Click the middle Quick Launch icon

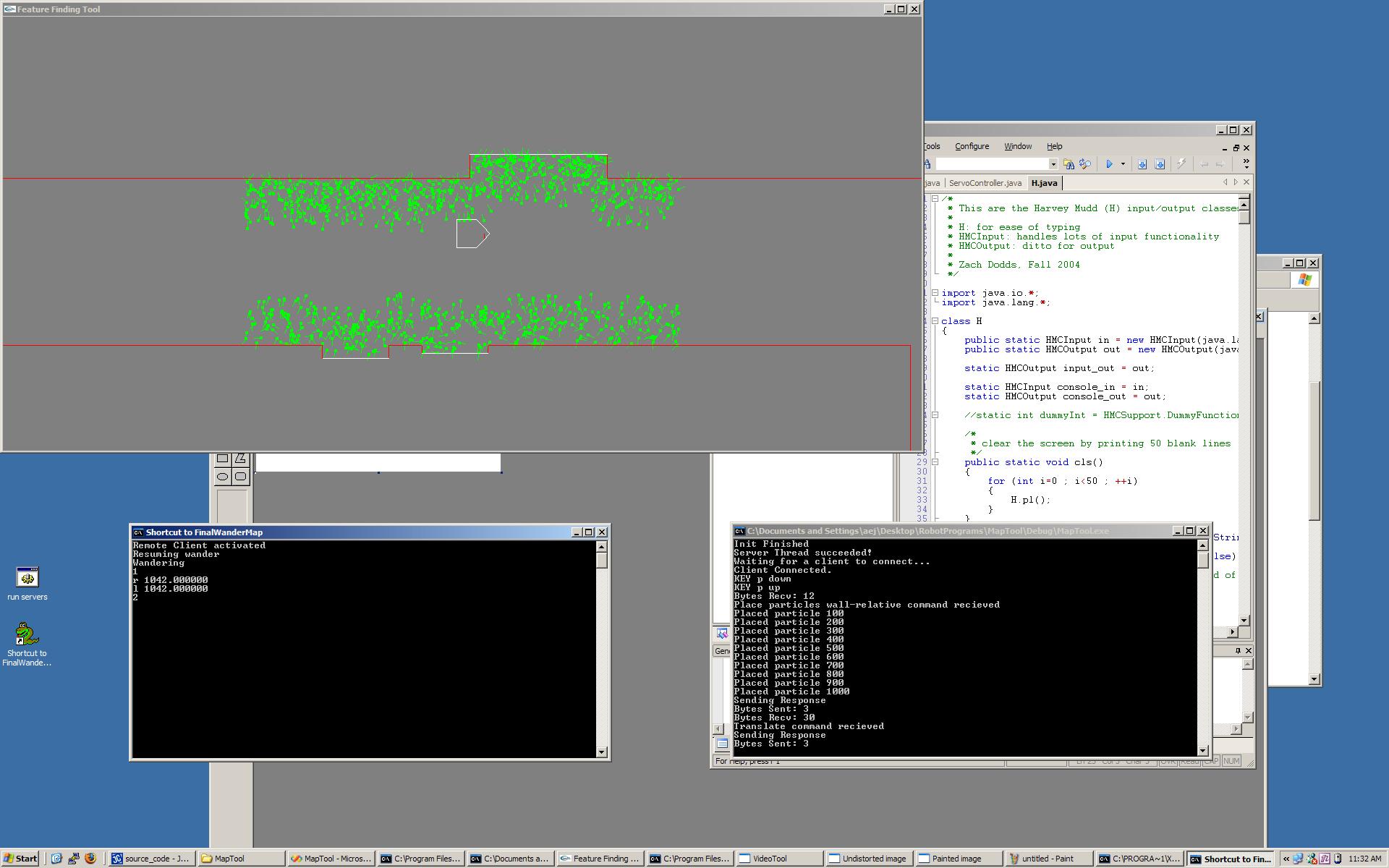[74, 859]
